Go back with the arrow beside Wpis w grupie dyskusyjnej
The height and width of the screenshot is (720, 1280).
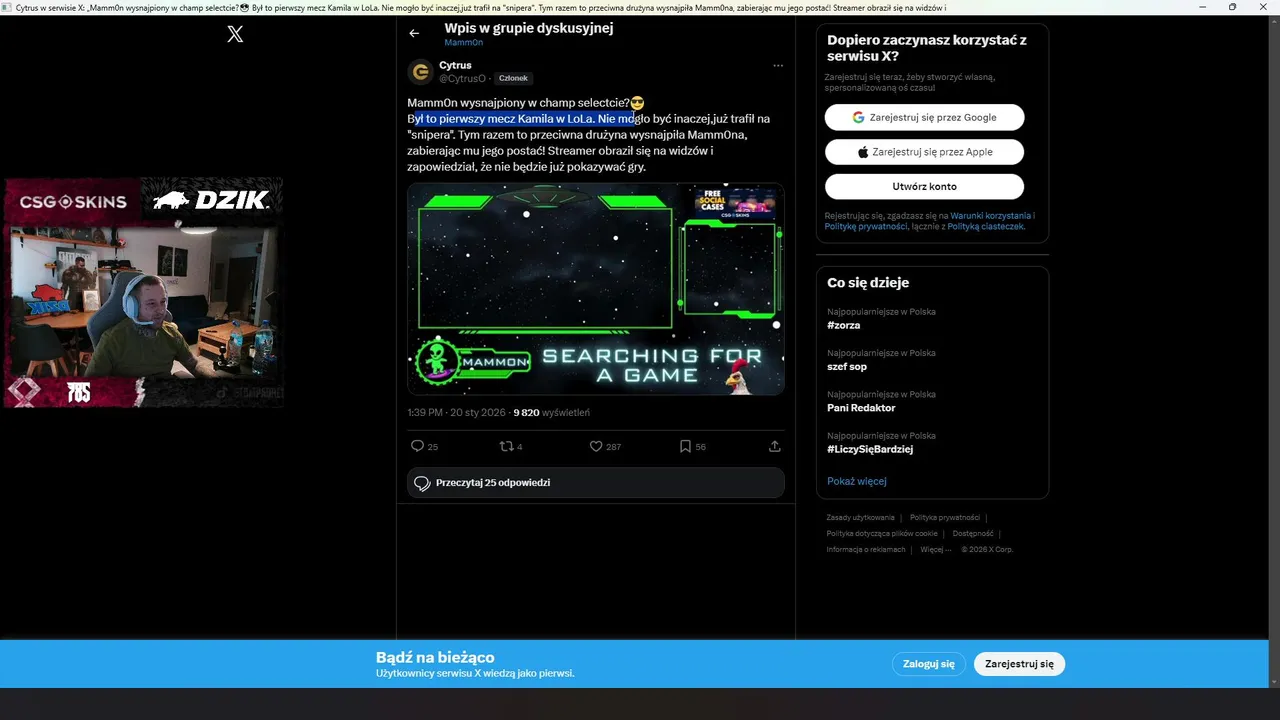click(x=414, y=33)
